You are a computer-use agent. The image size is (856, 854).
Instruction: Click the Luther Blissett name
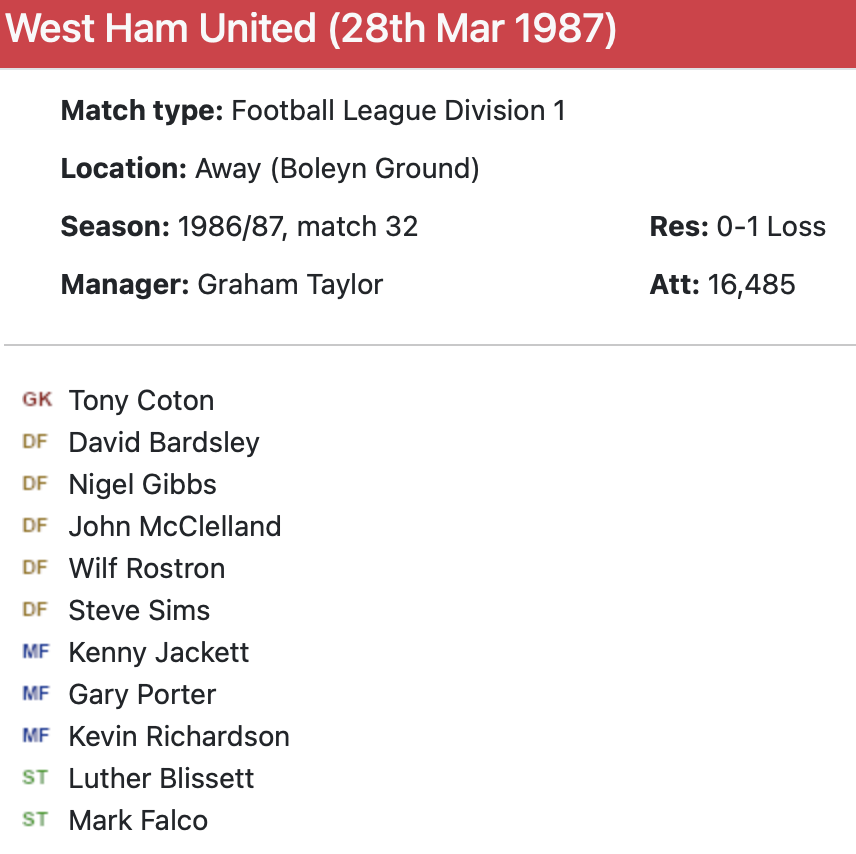(x=161, y=779)
